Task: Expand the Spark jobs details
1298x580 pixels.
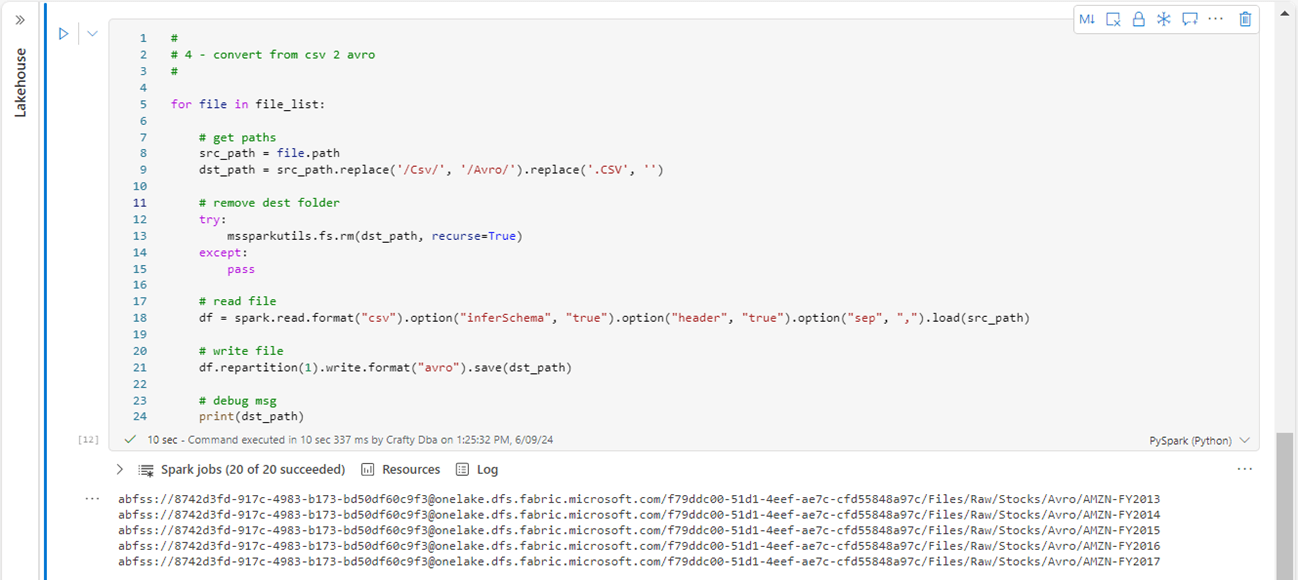Action: point(120,469)
